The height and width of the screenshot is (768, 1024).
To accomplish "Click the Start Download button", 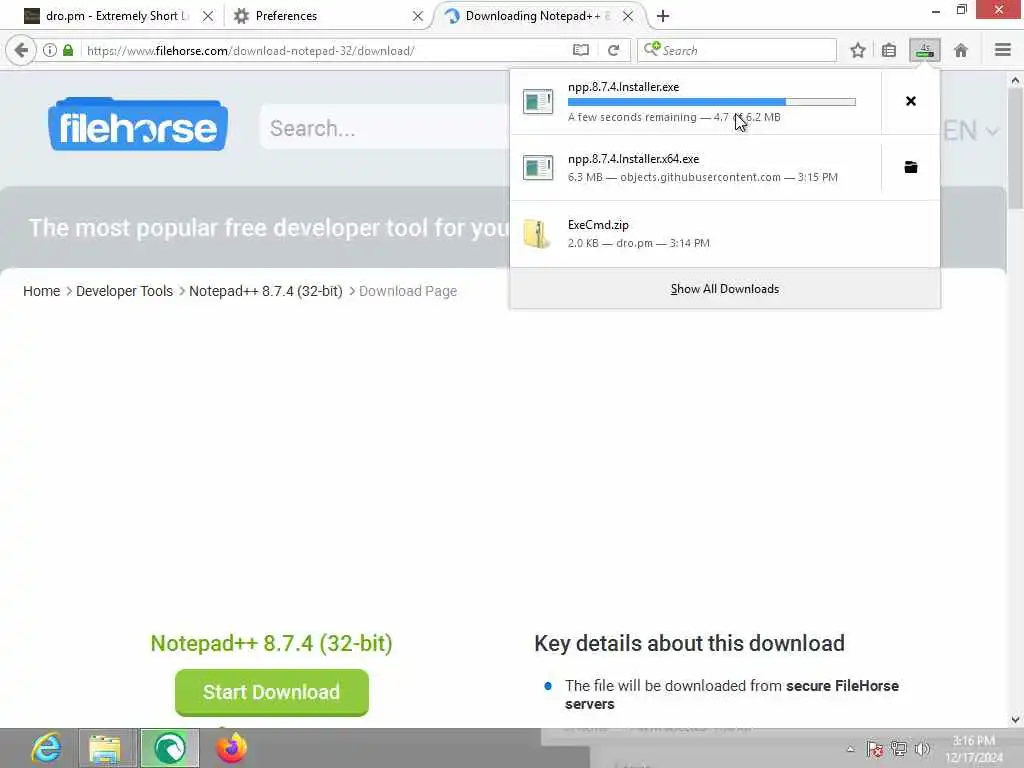I will point(272,692).
